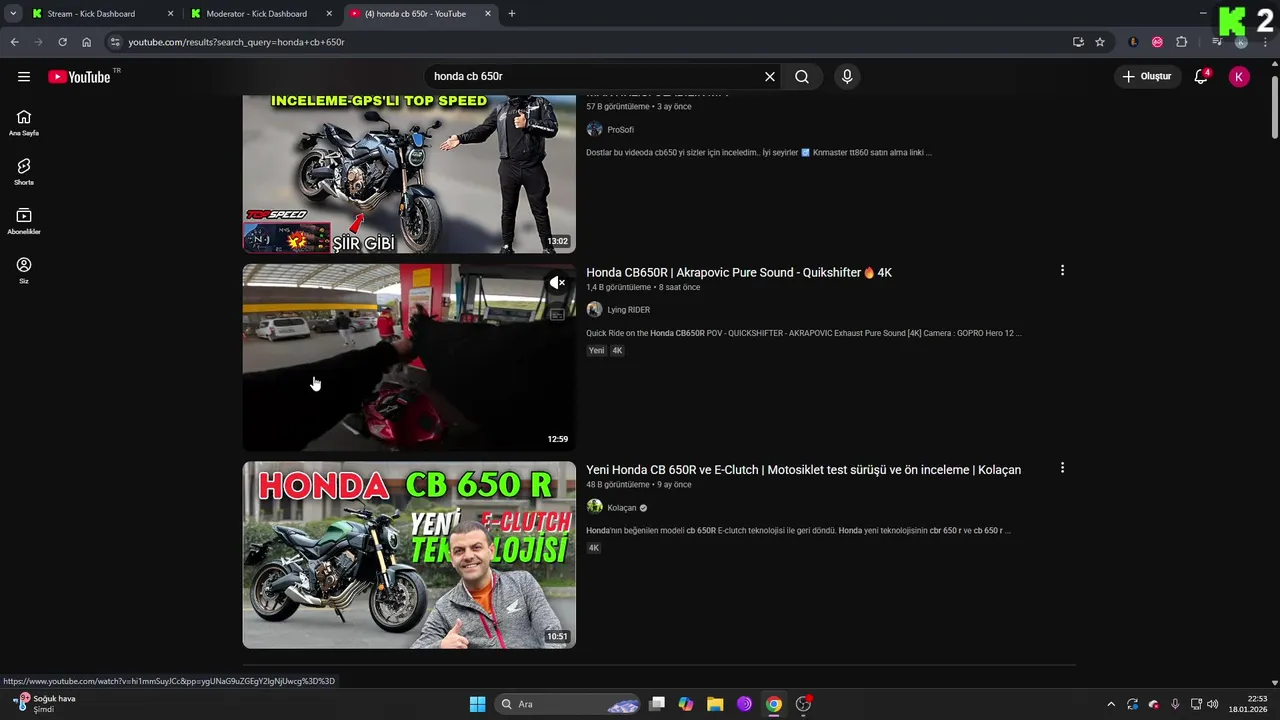Open the Yeni Honda CB 650R E-Clutch title
The image size is (1280, 720).
pyautogui.click(x=803, y=470)
